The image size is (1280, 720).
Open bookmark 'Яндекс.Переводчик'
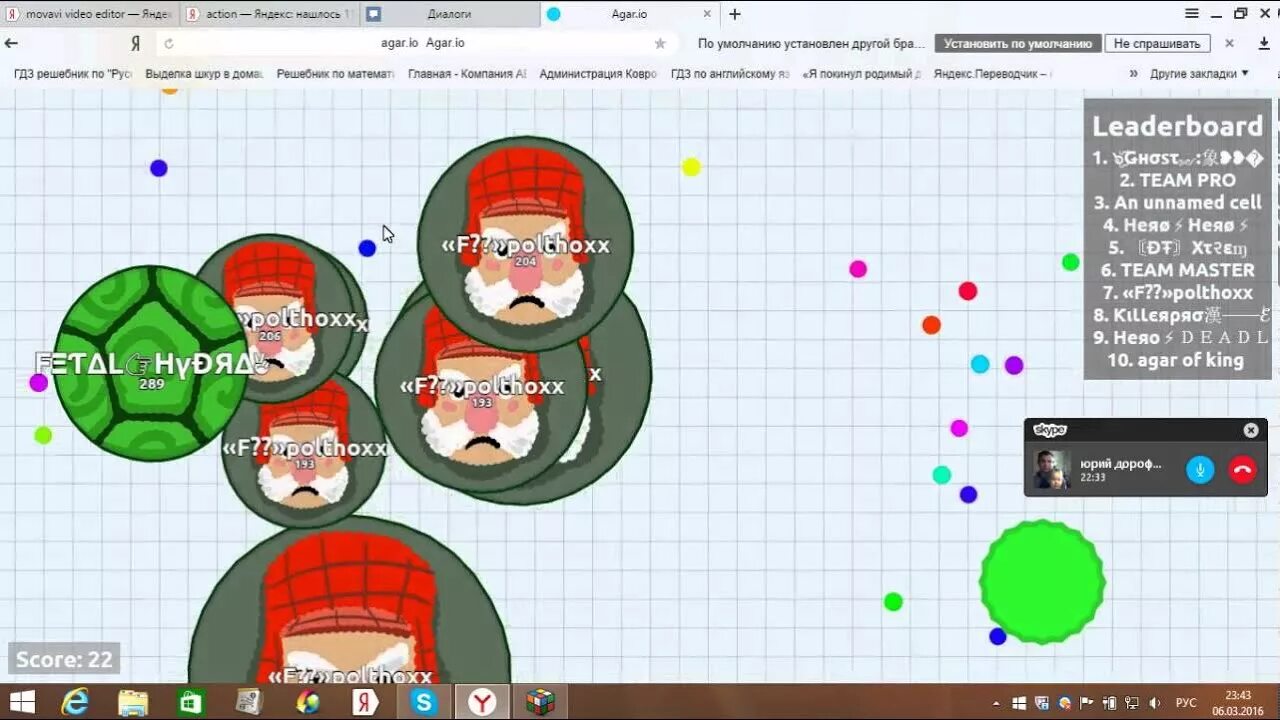click(x=993, y=74)
